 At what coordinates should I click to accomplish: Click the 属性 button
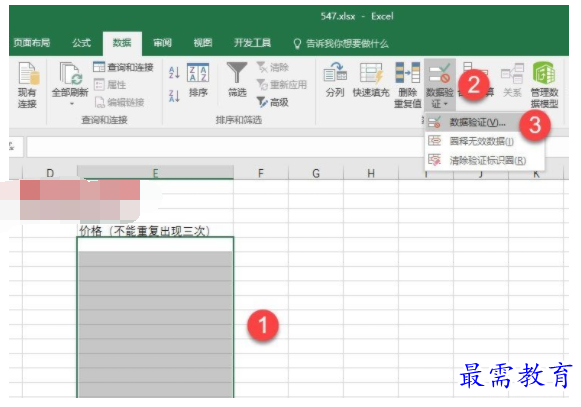click(x=110, y=85)
